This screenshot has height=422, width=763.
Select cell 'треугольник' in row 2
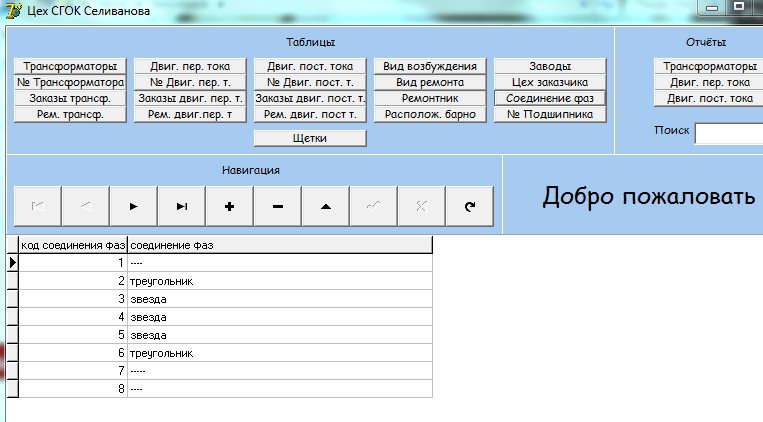click(280, 281)
